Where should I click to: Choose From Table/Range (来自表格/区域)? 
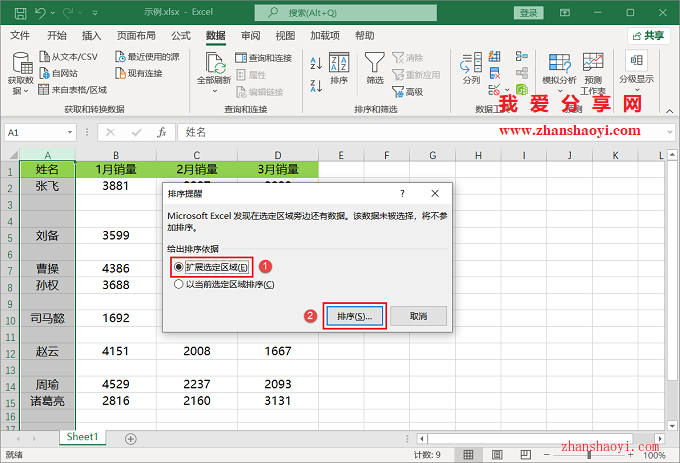click(72, 90)
